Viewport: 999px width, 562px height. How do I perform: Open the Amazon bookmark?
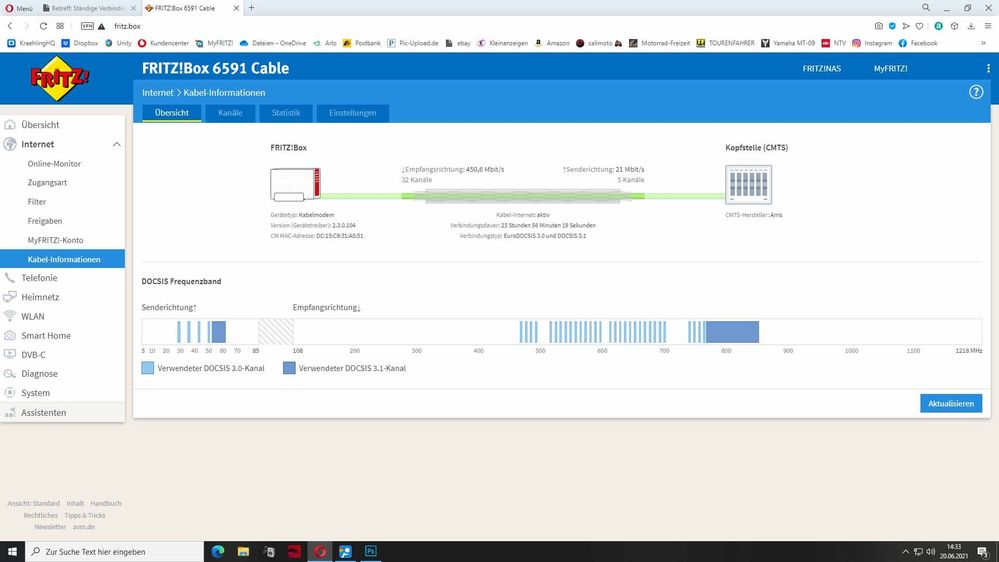click(x=552, y=43)
